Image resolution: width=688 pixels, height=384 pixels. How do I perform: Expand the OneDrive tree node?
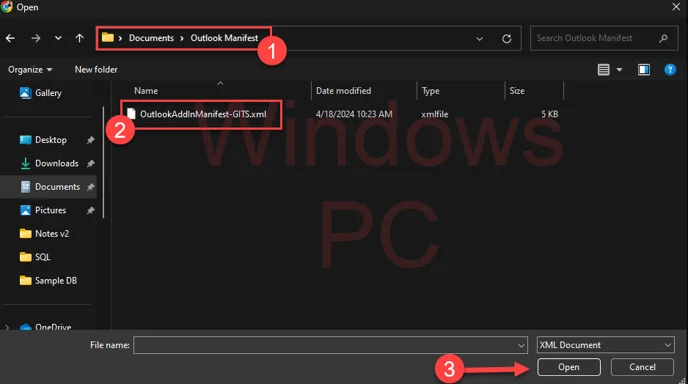point(7,327)
